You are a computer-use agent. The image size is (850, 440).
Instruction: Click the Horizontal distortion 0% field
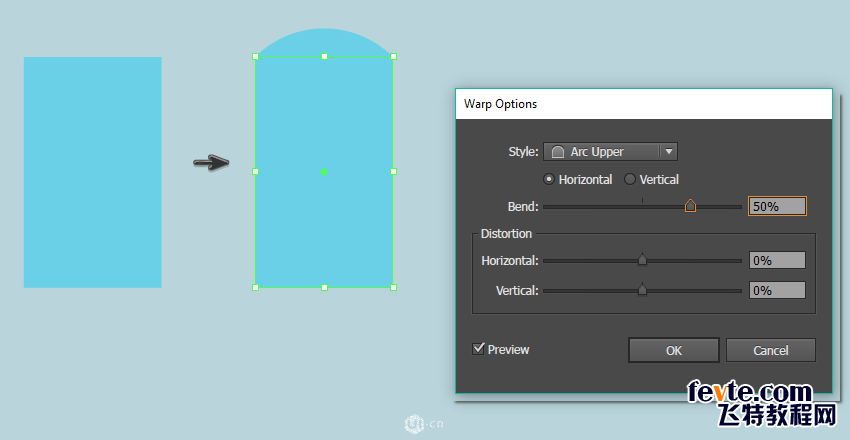[x=777, y=261]
